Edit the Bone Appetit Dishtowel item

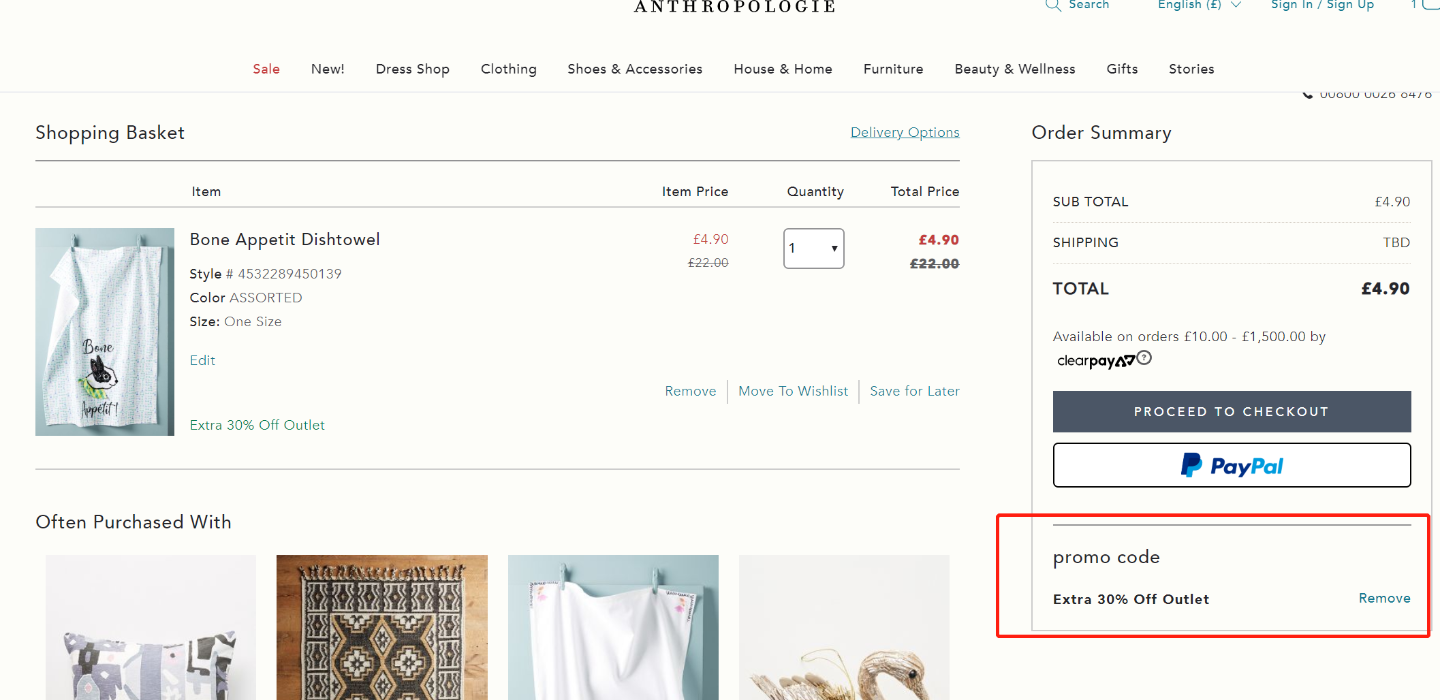203,360
